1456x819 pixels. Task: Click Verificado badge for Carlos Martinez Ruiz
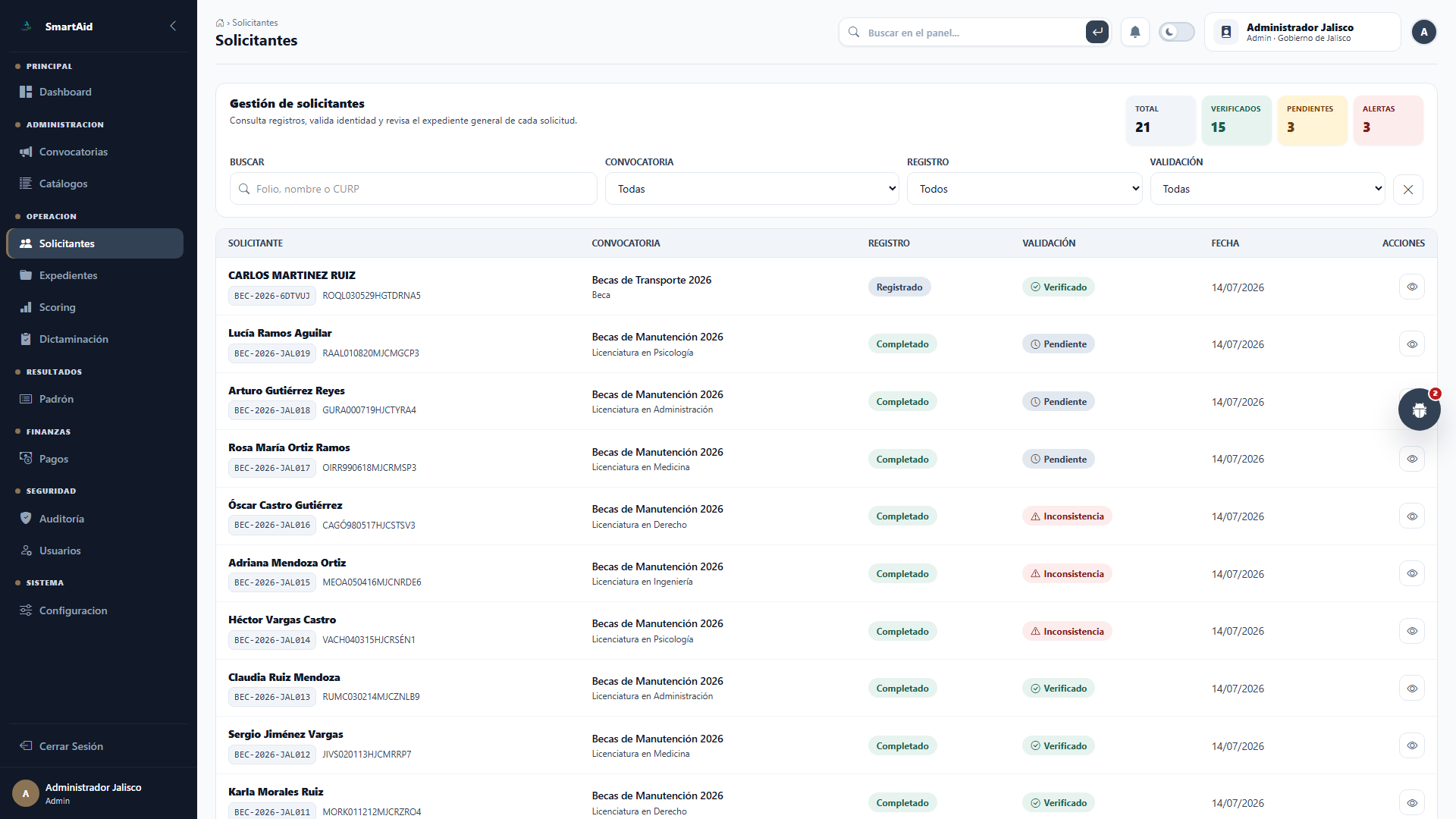[1059, 287]
